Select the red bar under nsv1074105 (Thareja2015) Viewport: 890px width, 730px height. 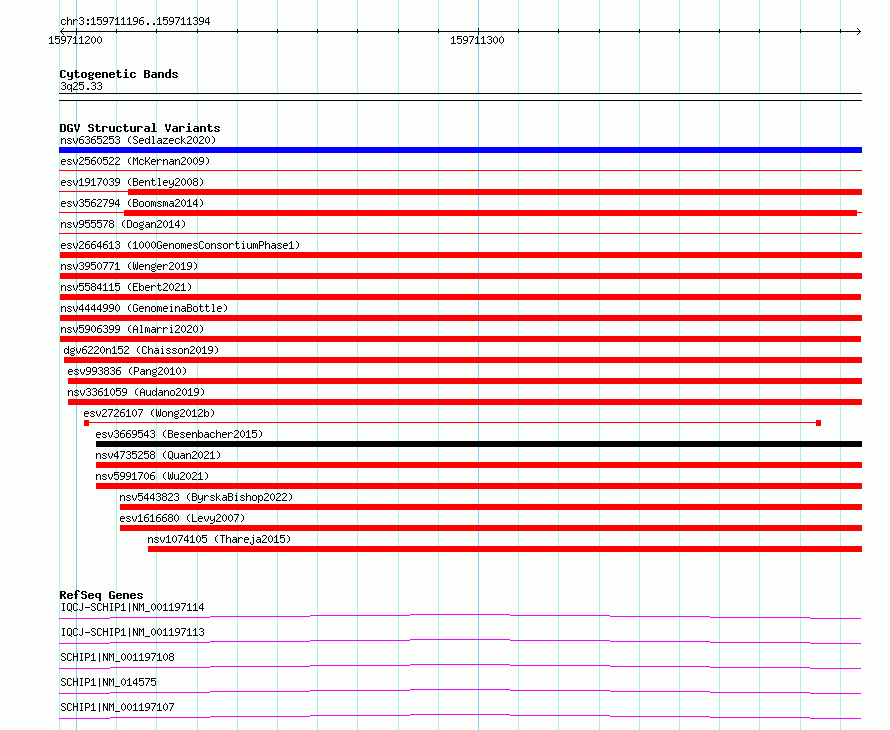(x=505, y=549)
